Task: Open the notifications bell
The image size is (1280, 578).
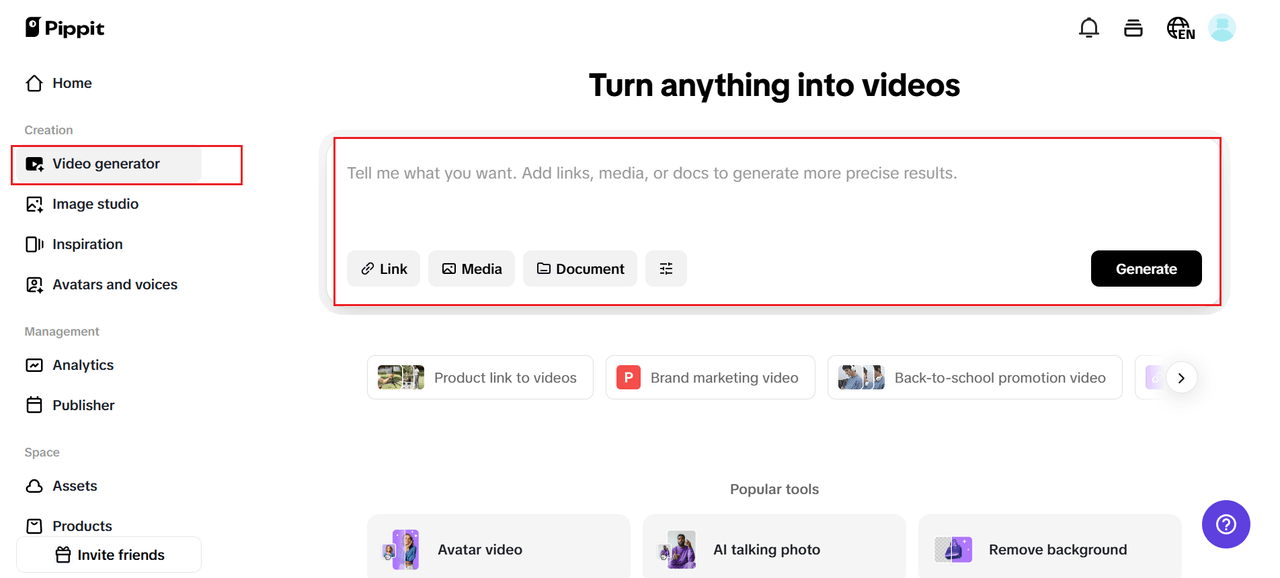Action: pyautogui.click(x=1089, y=28)
